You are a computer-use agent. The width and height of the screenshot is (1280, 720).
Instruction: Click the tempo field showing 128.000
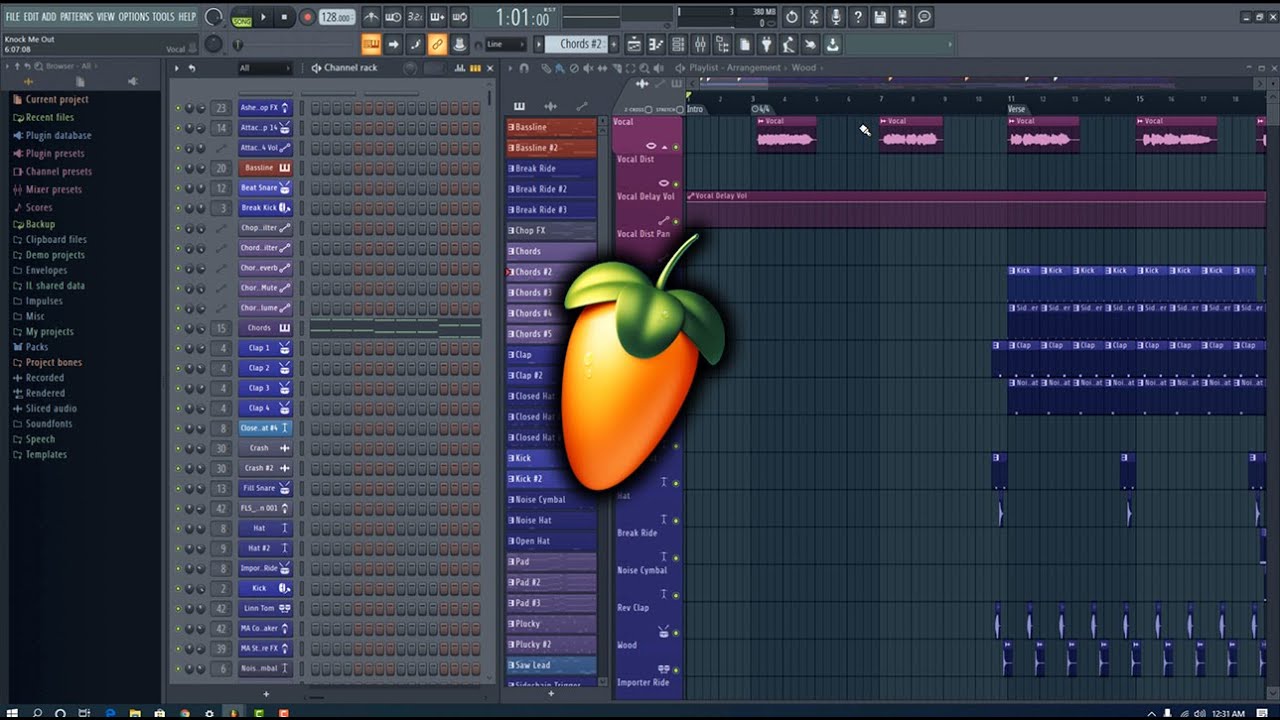pos(337,17)
